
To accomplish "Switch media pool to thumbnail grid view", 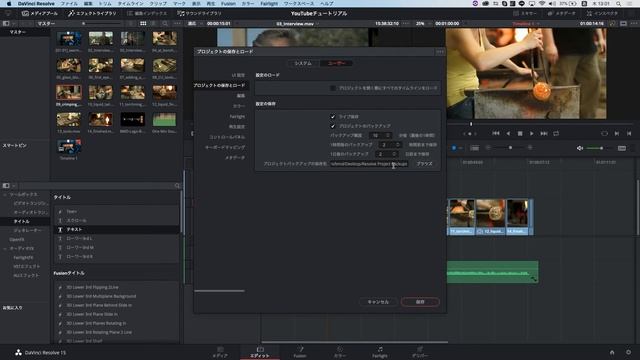I will pyautogui.click(x=143, y=24).
